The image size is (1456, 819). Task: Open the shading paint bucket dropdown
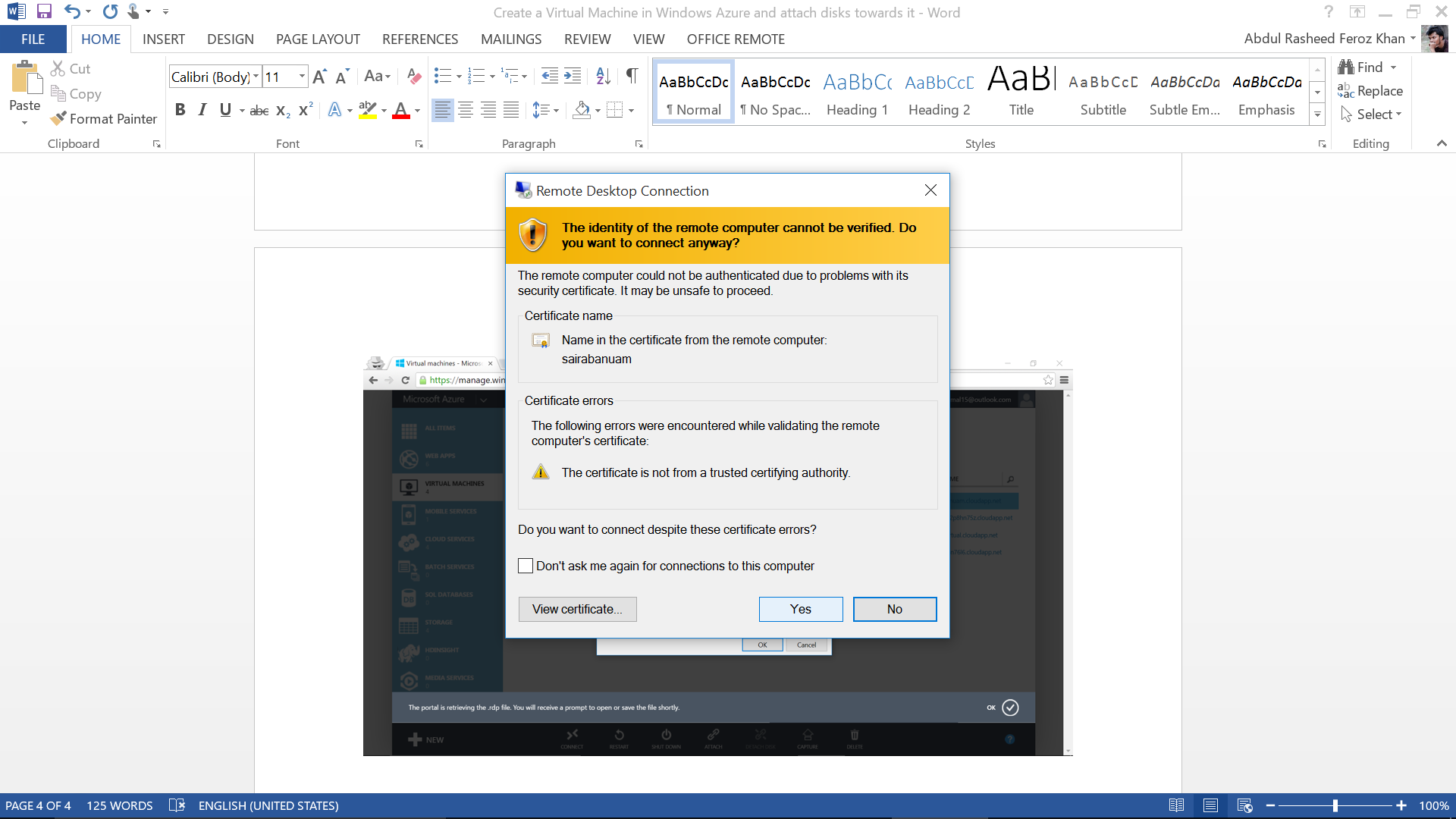coord(598,111)
